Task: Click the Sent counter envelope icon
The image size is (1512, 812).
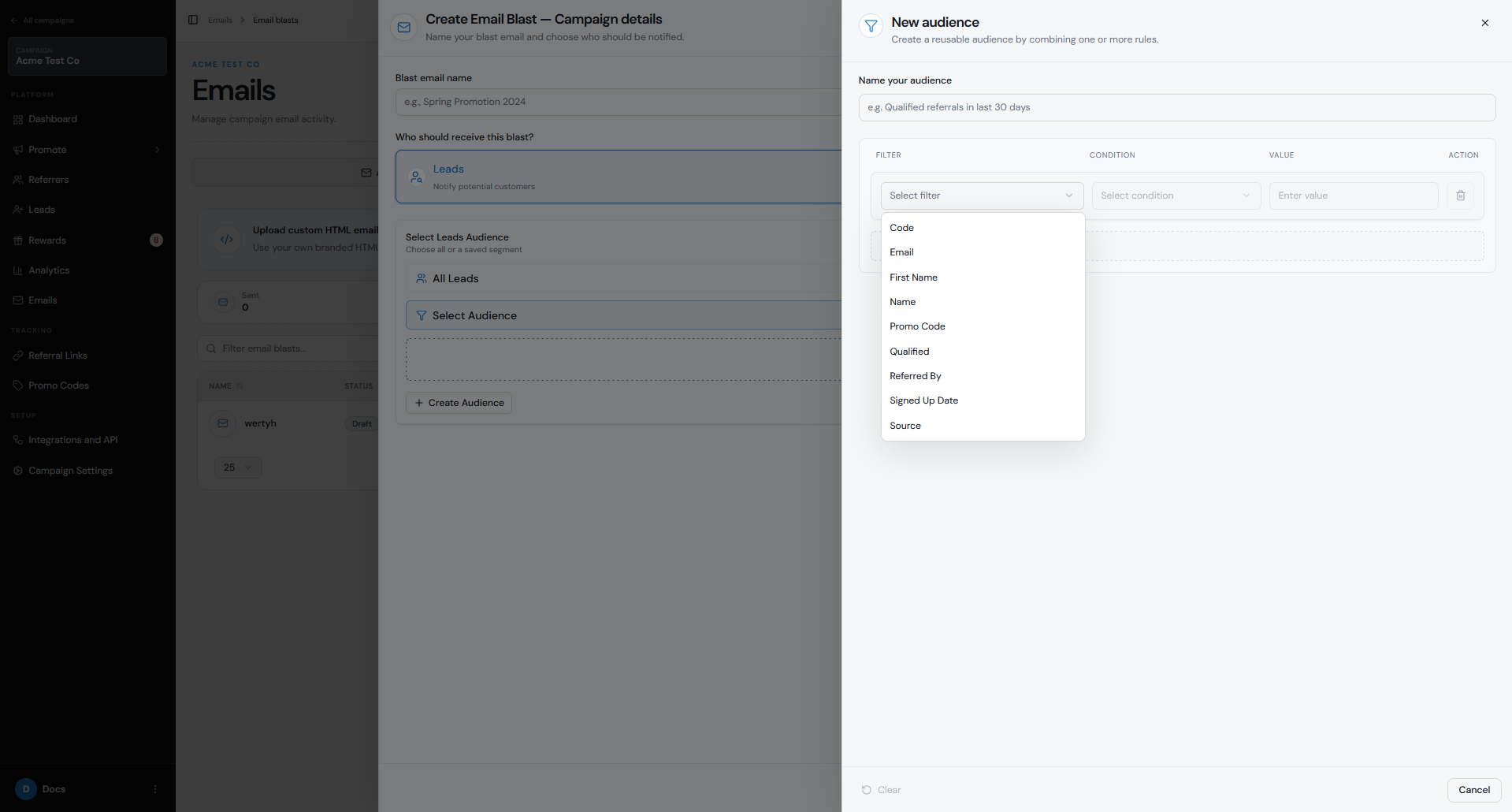Action: coord(223,302)
